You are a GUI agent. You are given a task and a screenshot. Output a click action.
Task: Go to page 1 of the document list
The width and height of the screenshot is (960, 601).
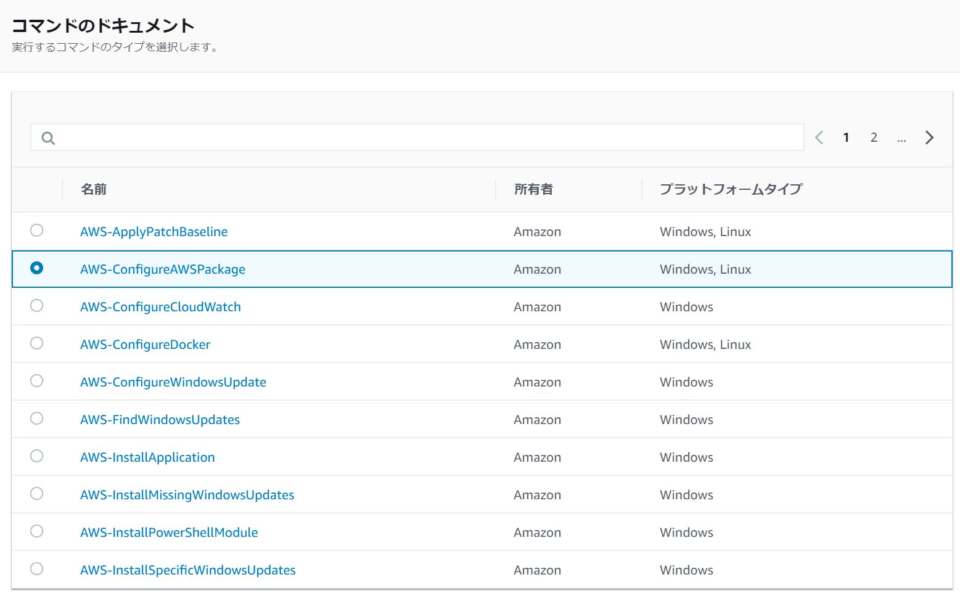coord(845,137)
